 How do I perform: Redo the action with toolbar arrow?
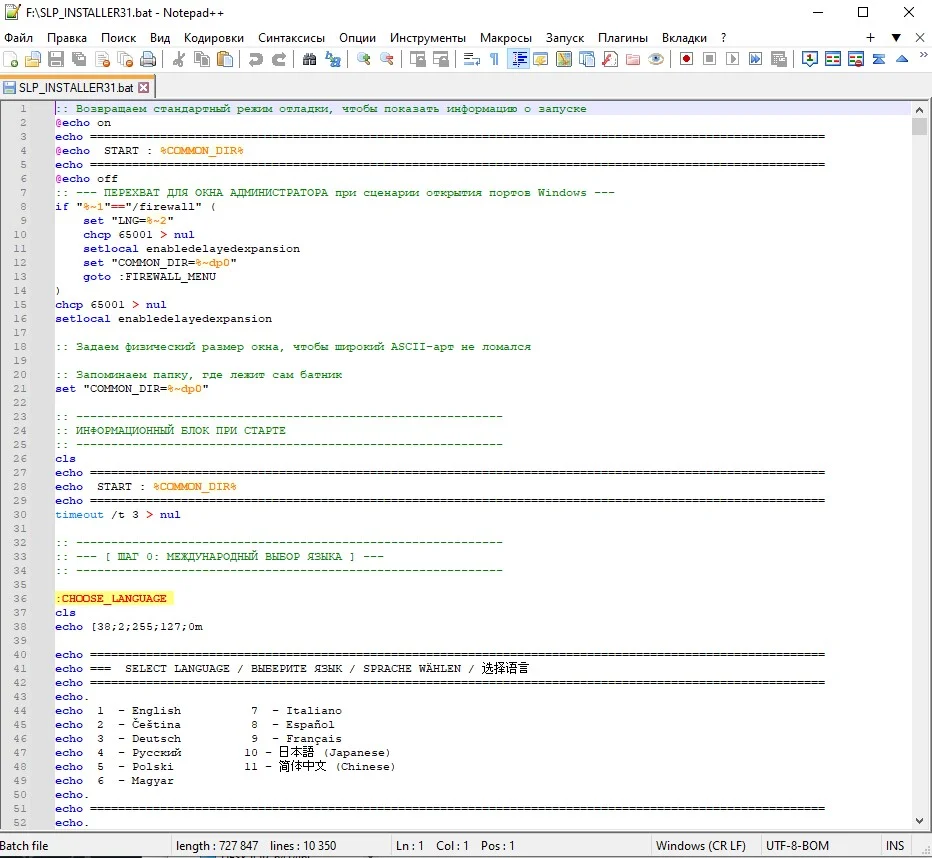pos(279,59)
